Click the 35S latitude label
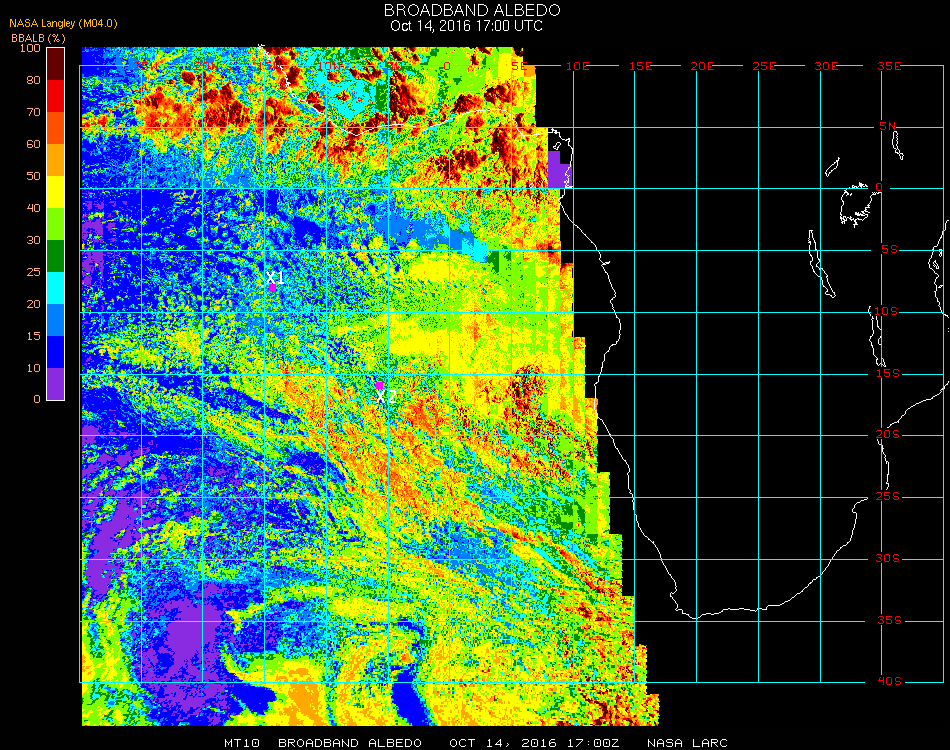This screenshot has width=950, height=750. (x=889, y=620)
